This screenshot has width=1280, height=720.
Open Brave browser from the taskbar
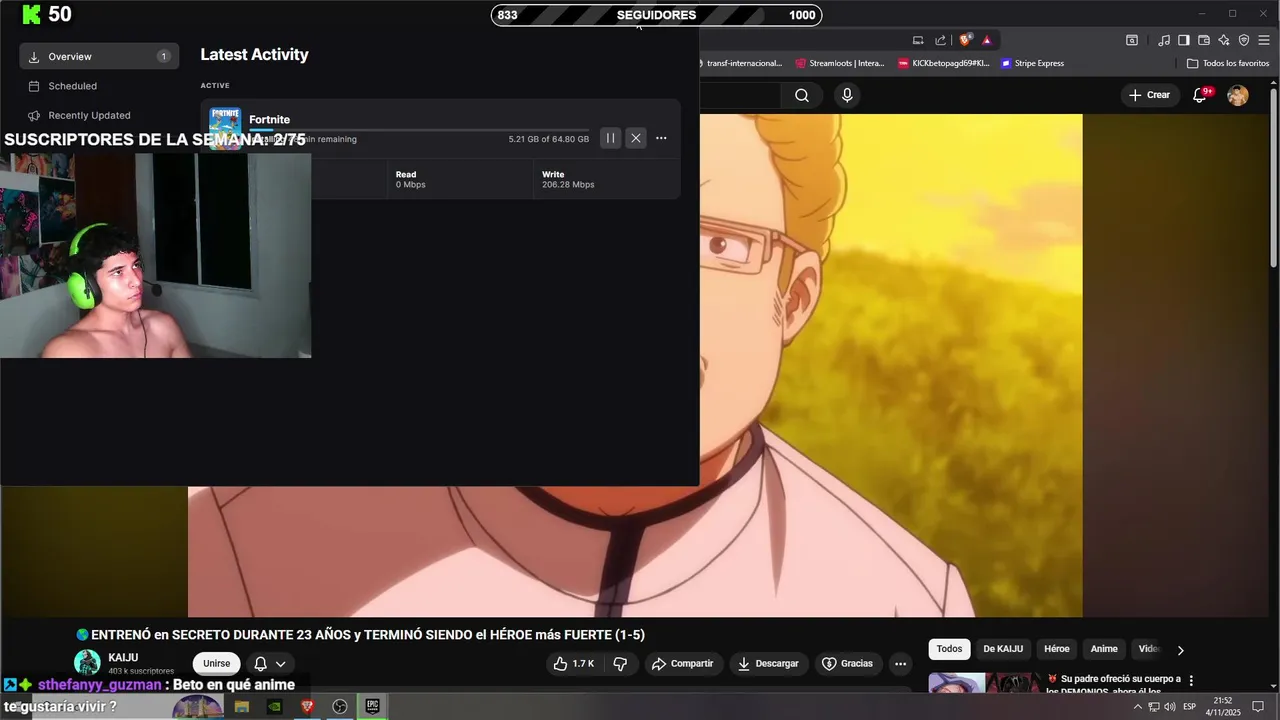pyautogui.click(x=307, y=707)
